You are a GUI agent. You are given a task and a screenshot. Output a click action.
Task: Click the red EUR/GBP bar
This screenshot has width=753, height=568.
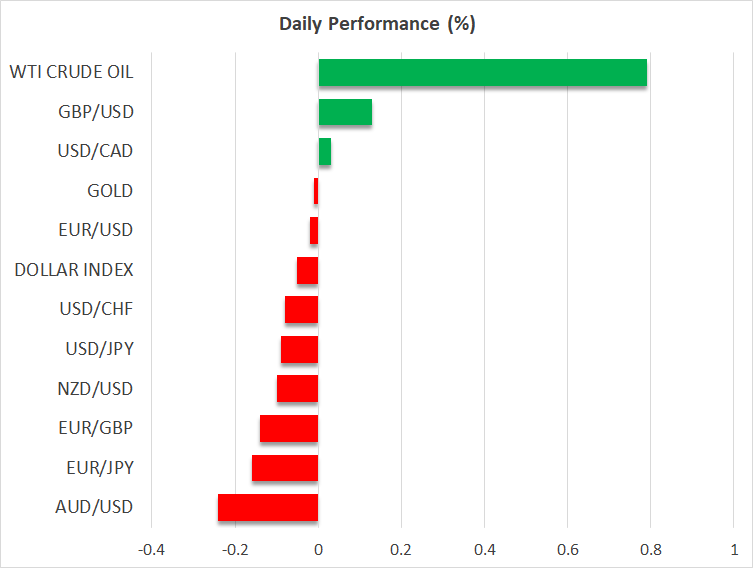[x=289, y=428]
